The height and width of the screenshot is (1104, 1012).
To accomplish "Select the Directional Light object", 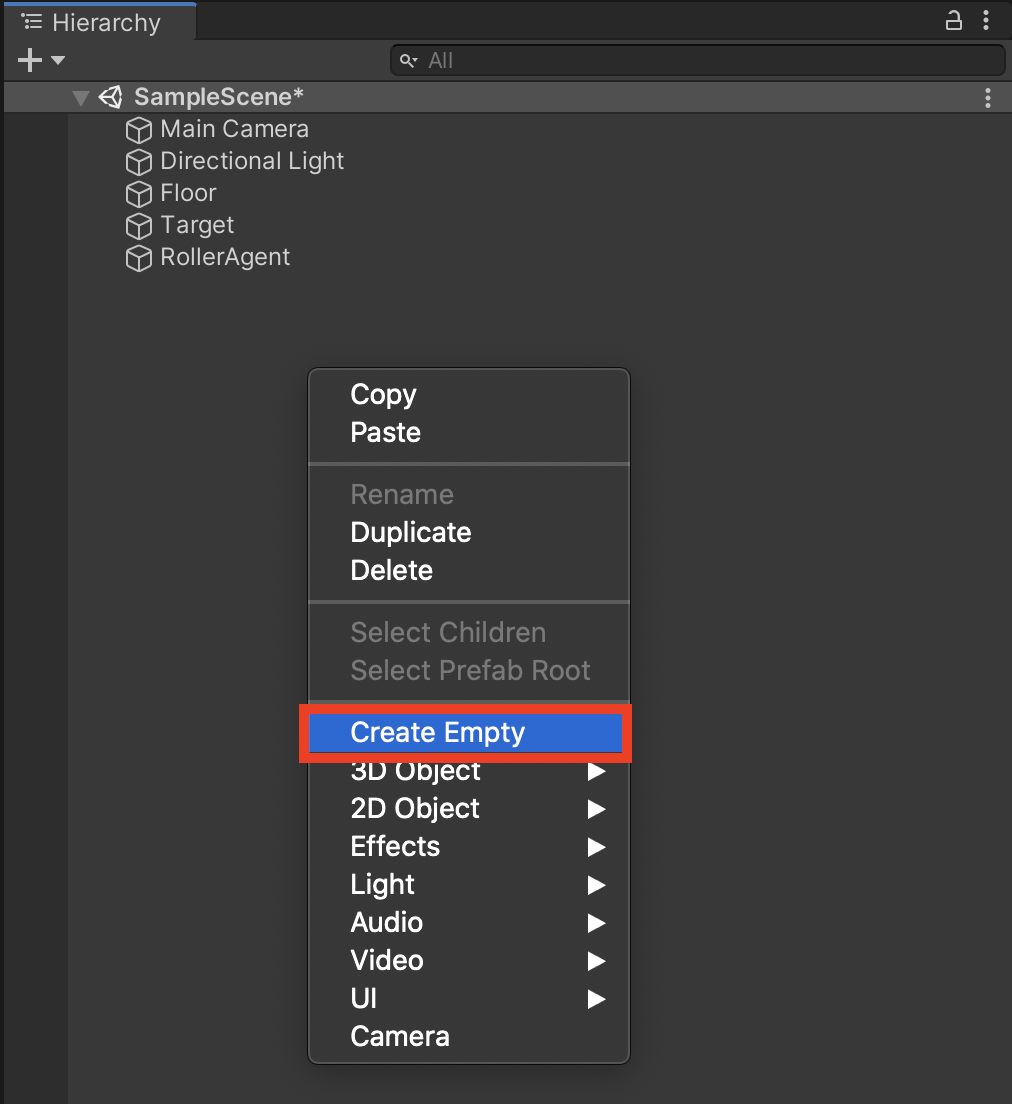I will point(252,161).
